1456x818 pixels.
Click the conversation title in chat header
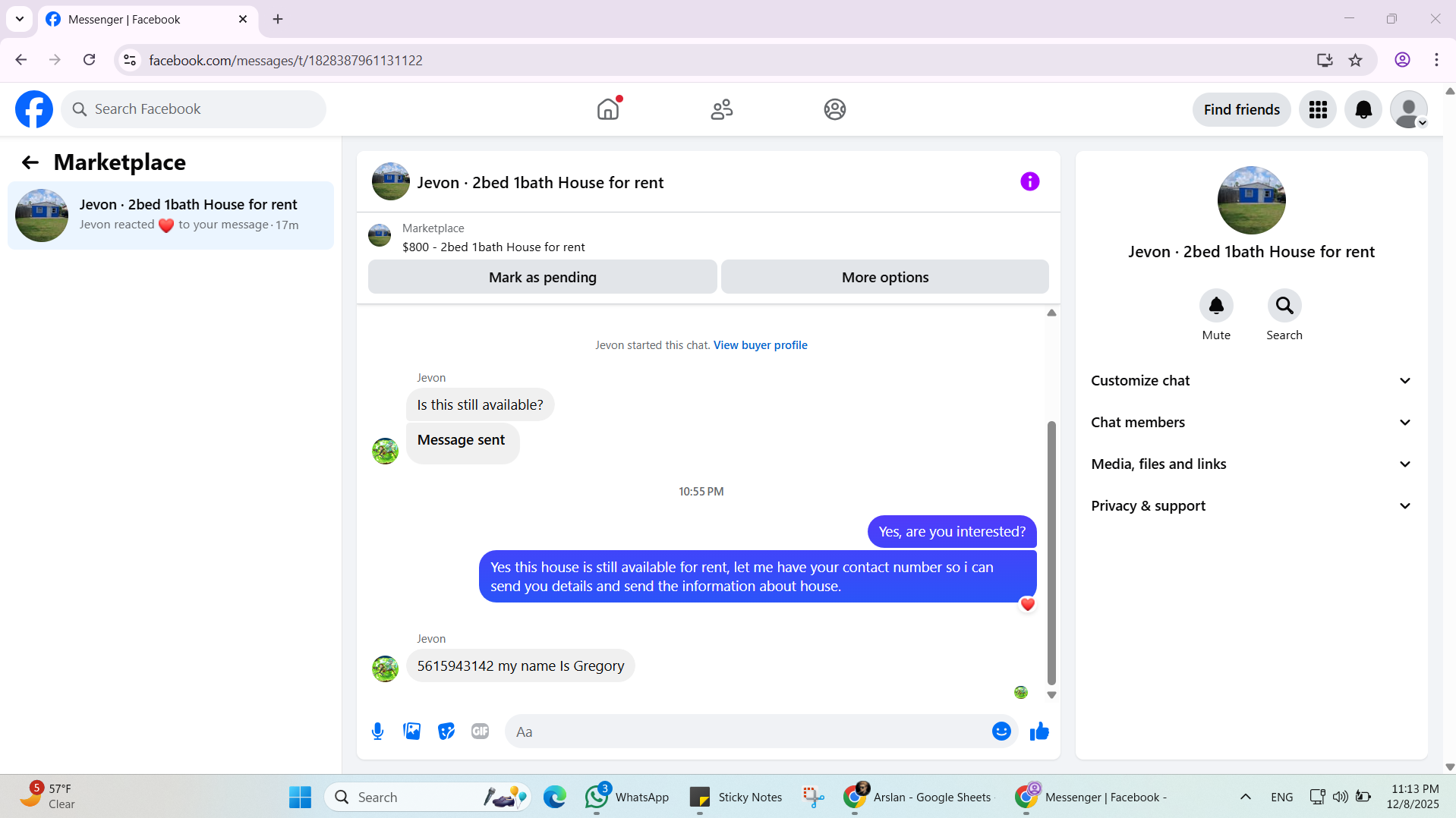[x=540, y=183]
